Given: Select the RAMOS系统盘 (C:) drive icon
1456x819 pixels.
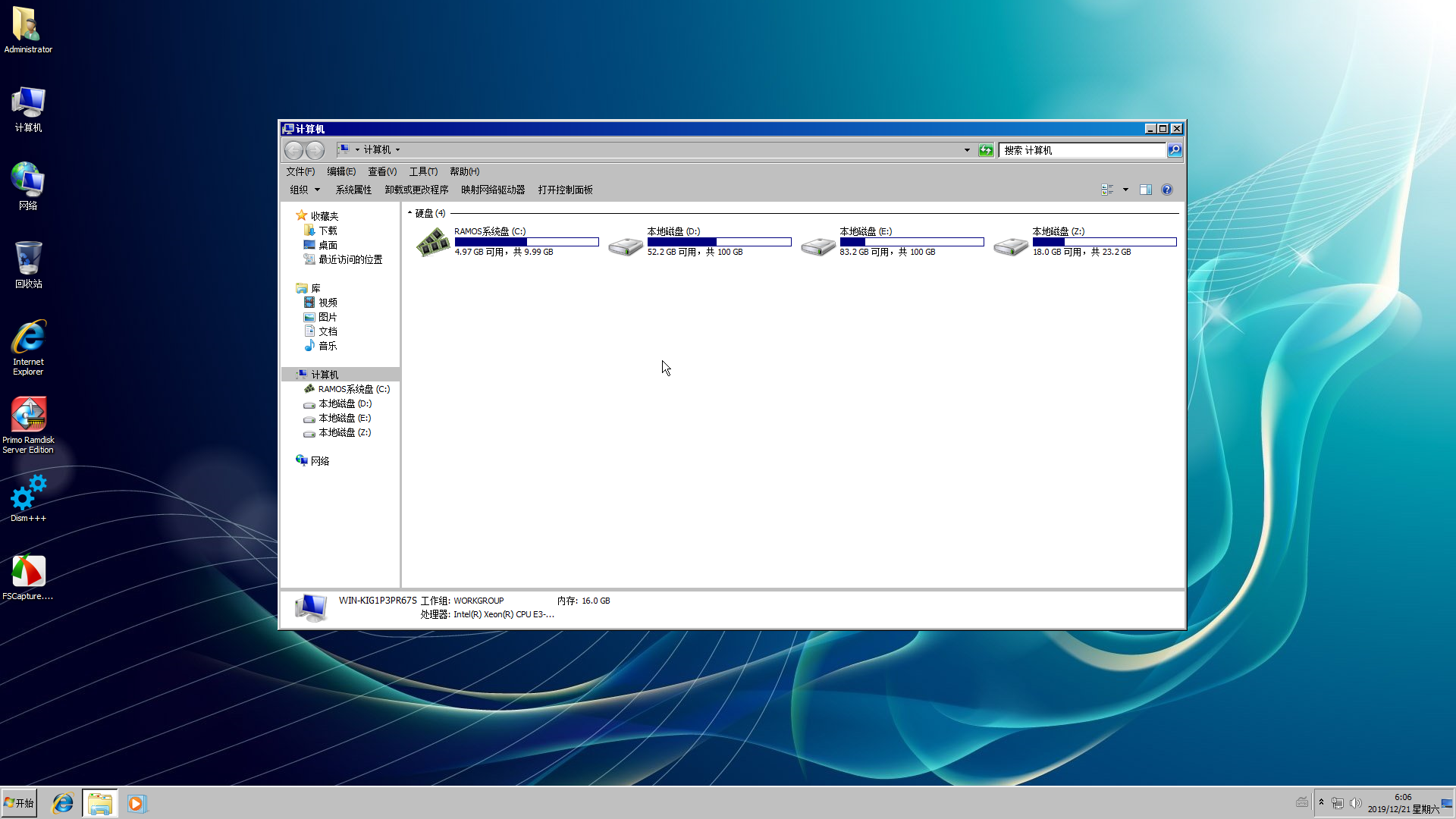Looking at the screenshot, I should tap(433, 243).
